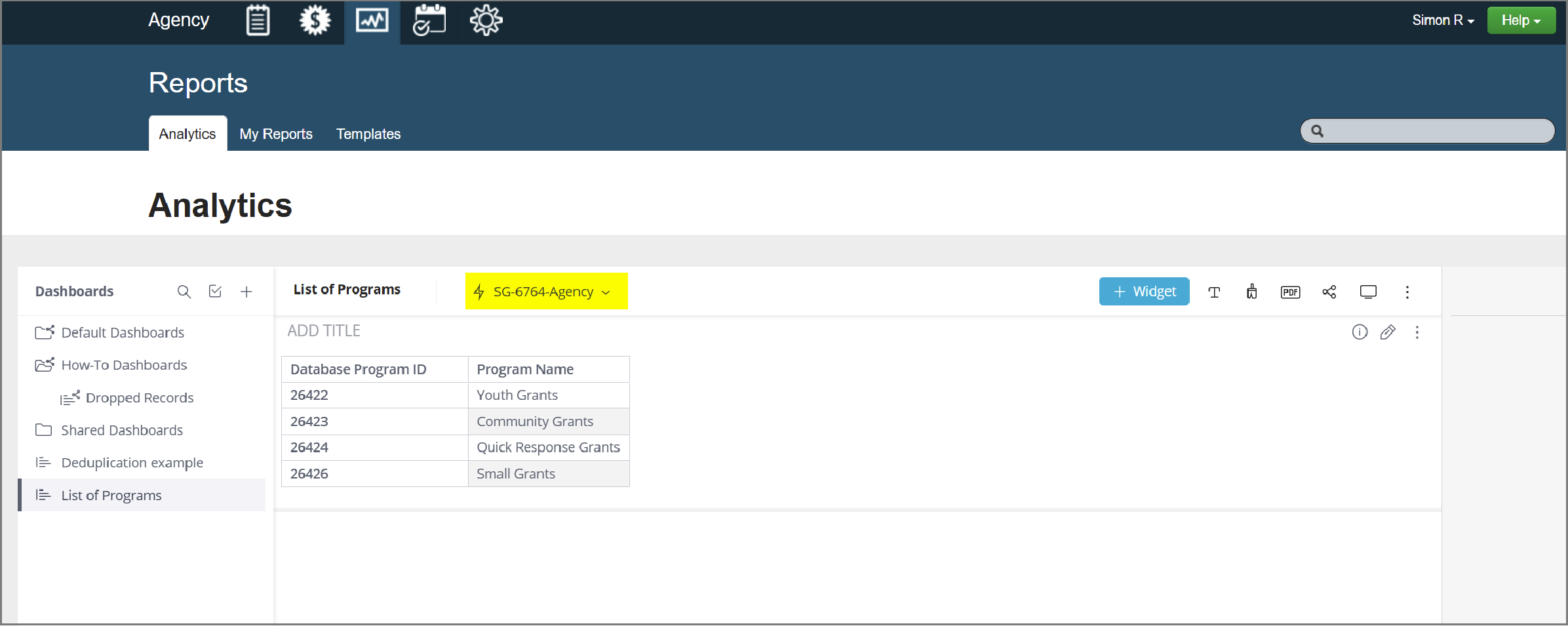Screen dimensions: 1568x626
Task: Click the reports search input field
Action: click(1436, 131)
